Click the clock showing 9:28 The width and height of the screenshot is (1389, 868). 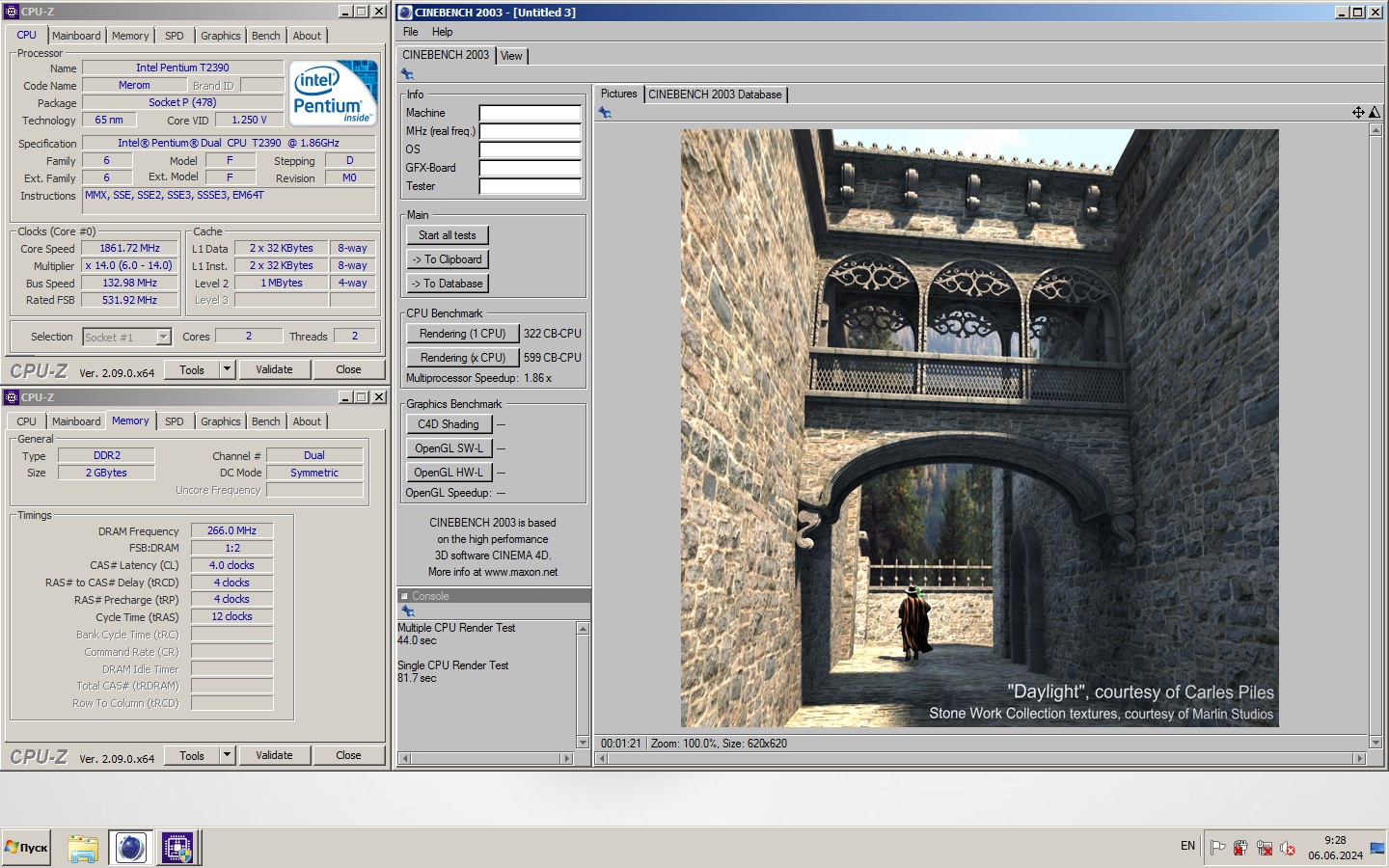click(1335, 840)
